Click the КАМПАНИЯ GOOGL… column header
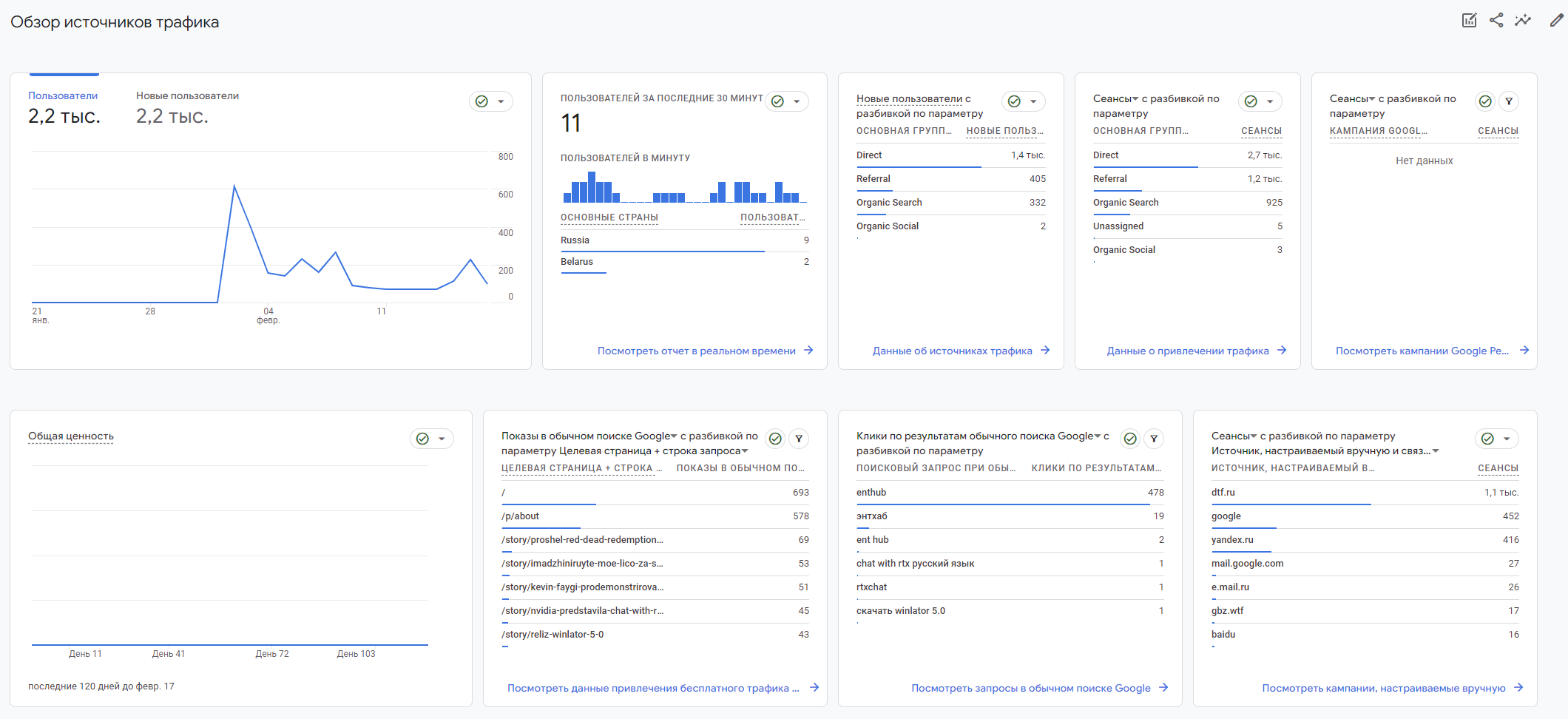The height and width of the screenshot is (719, 1568). click(1379, 131)
